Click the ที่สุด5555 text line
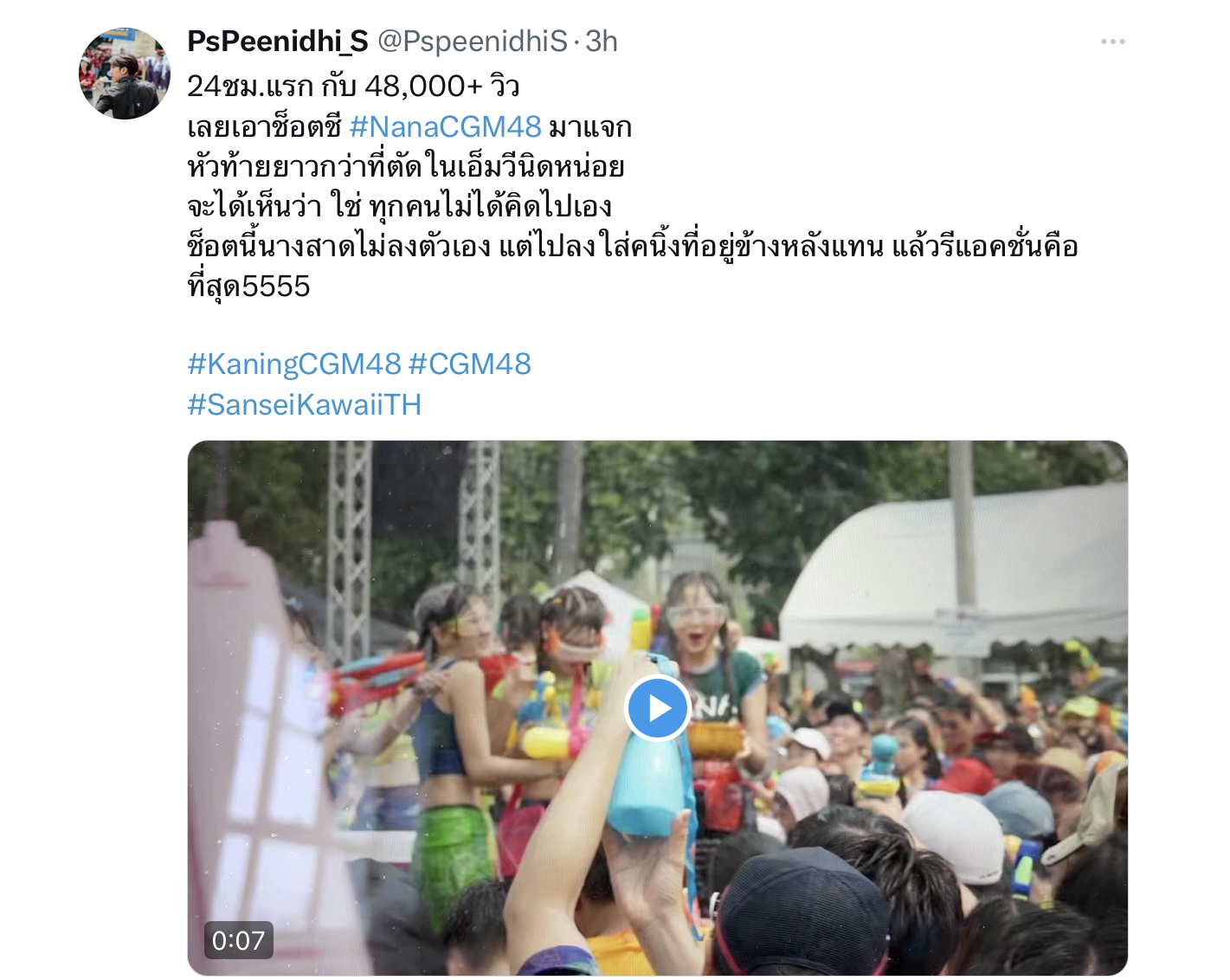The width and height of the screenshot is (1230, 980). [248, 287]
